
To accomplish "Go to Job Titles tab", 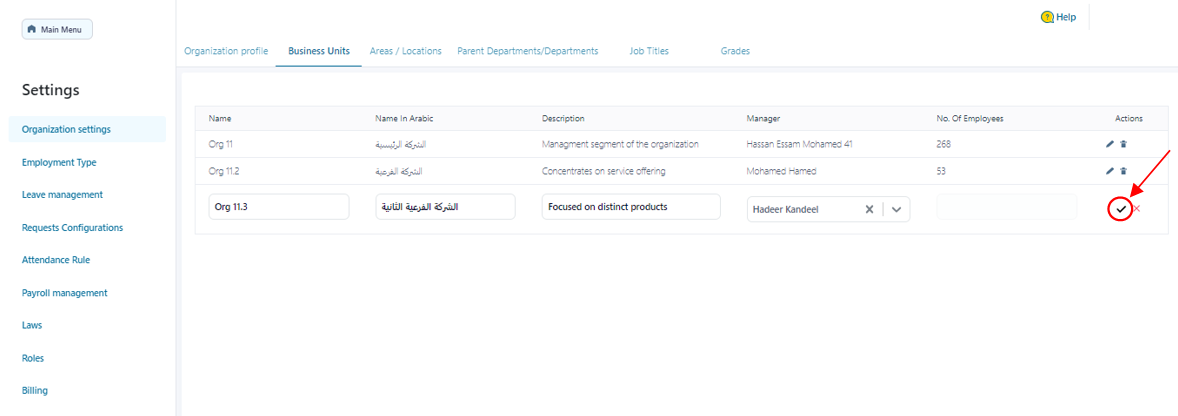I will (x=649, y=51).
